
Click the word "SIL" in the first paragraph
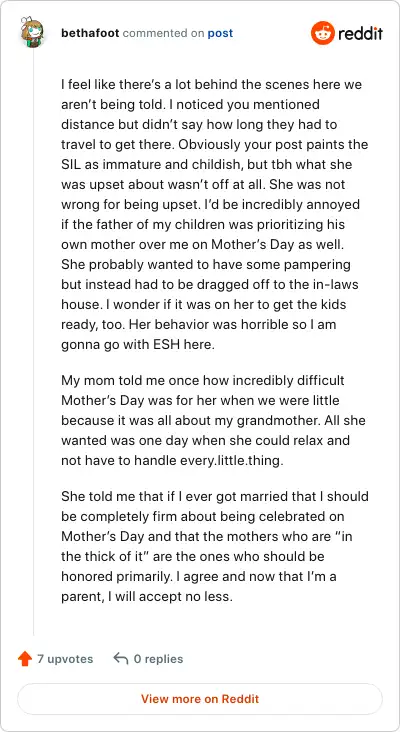pyautogui.click(x=70, y=165)
